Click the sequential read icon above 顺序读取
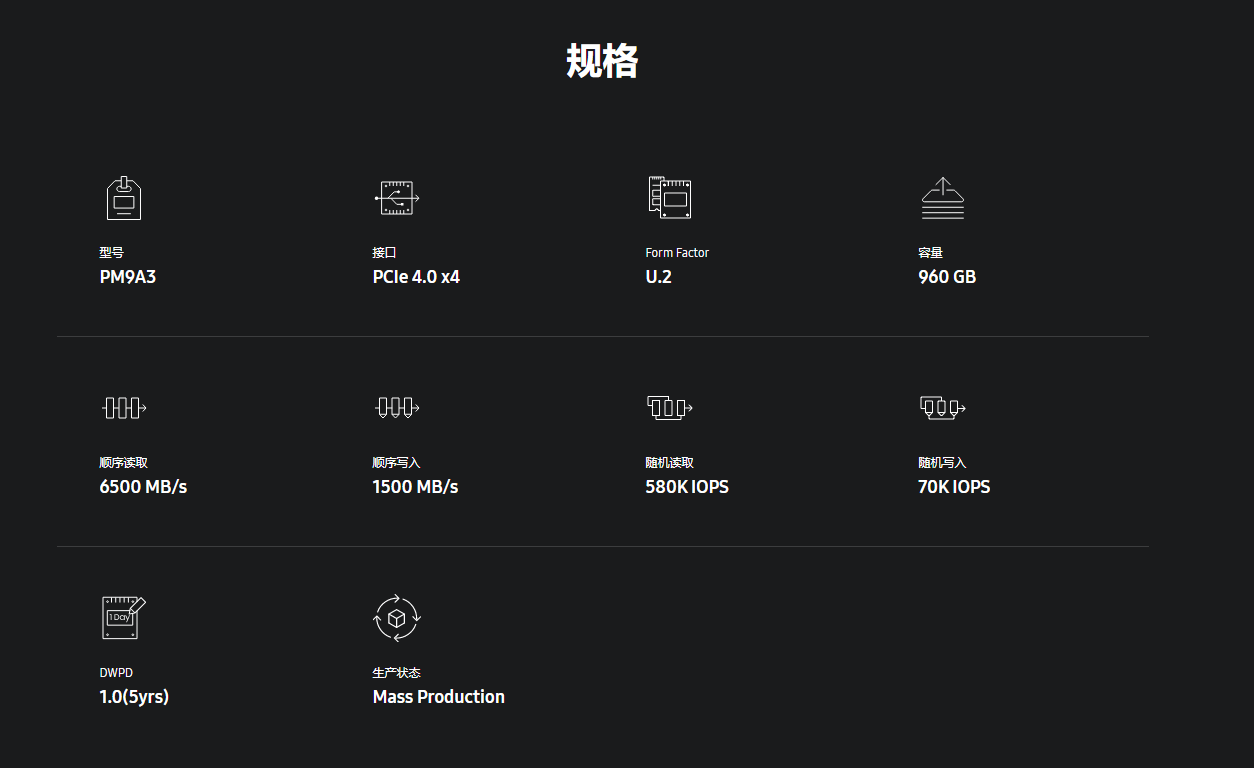This screenshot has height=768, width=1254. click(124, 407)
